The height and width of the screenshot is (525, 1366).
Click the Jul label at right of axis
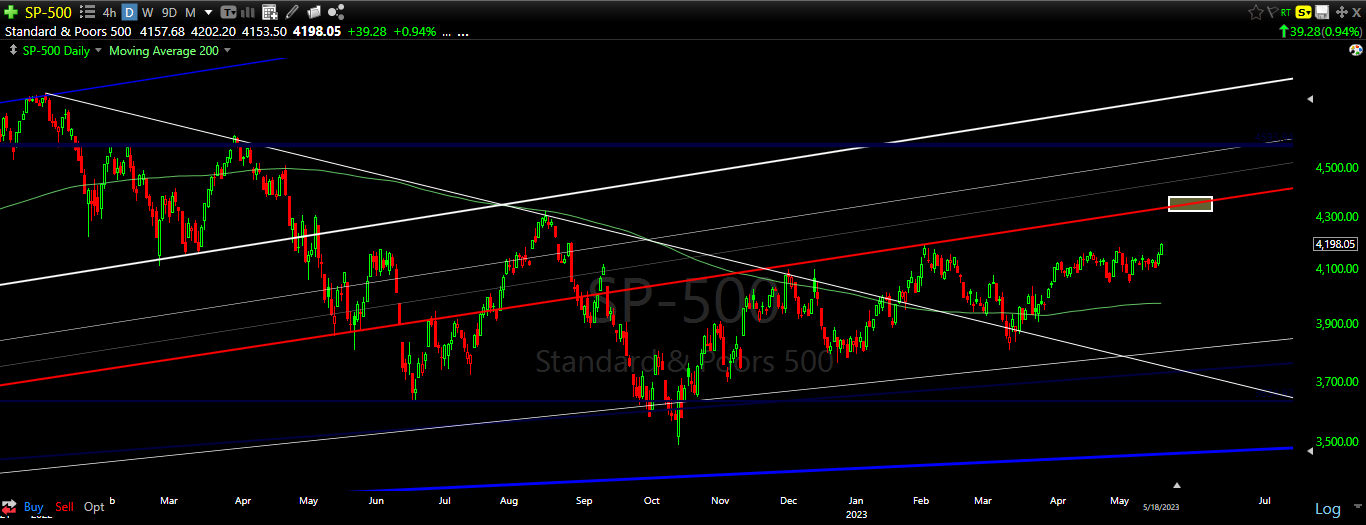tap(1264, 500)
